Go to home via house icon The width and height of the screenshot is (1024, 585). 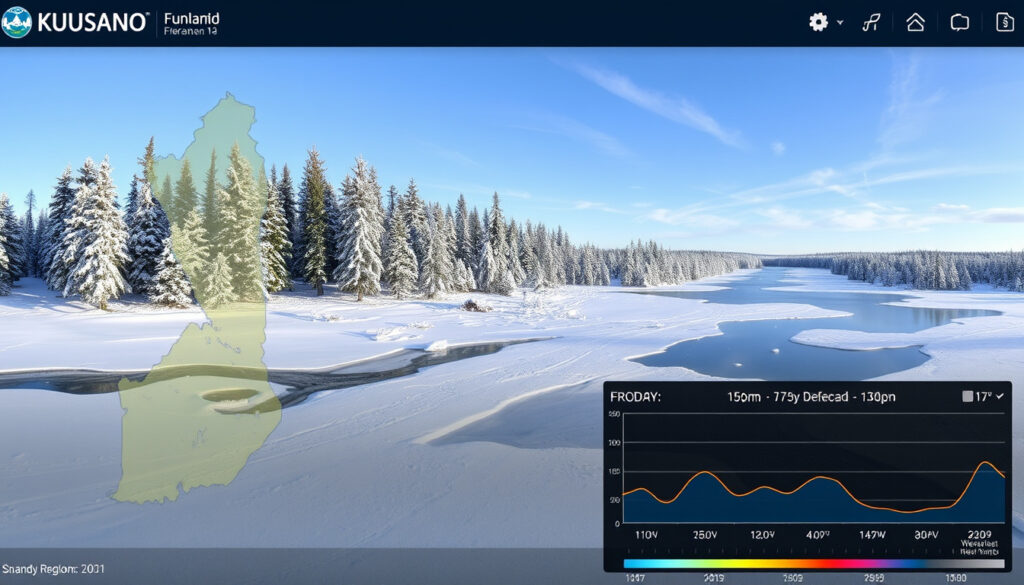click(x=916, y=22)
